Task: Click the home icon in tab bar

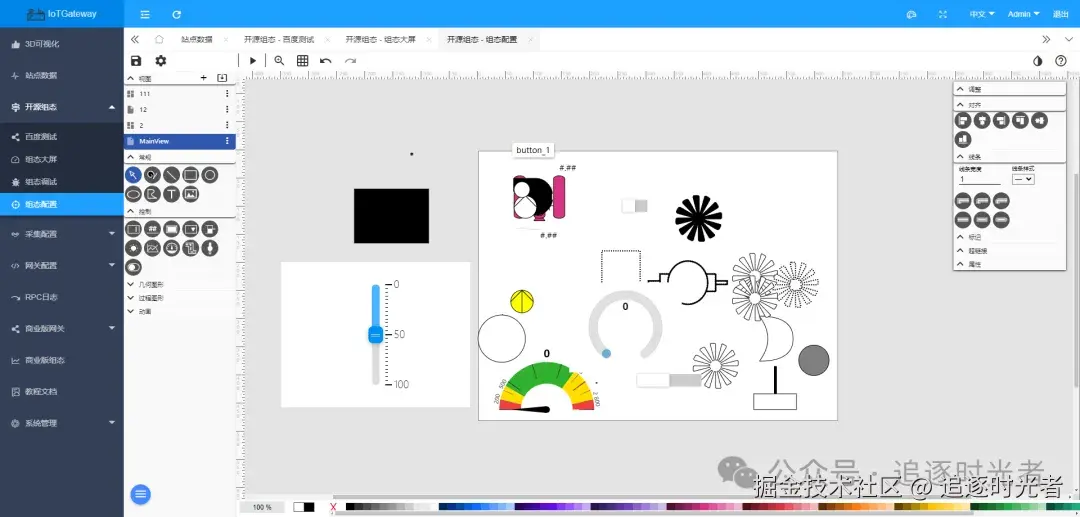Action: 159,39
